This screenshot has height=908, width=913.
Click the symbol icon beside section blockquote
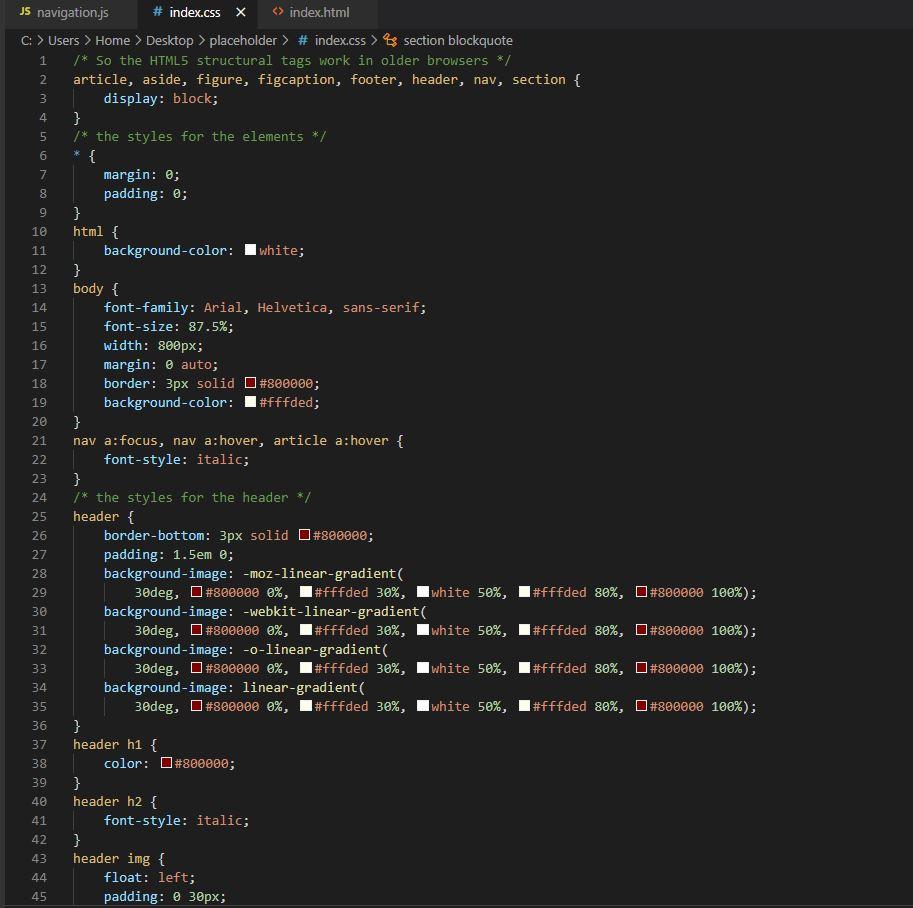[x=390, y=41]
